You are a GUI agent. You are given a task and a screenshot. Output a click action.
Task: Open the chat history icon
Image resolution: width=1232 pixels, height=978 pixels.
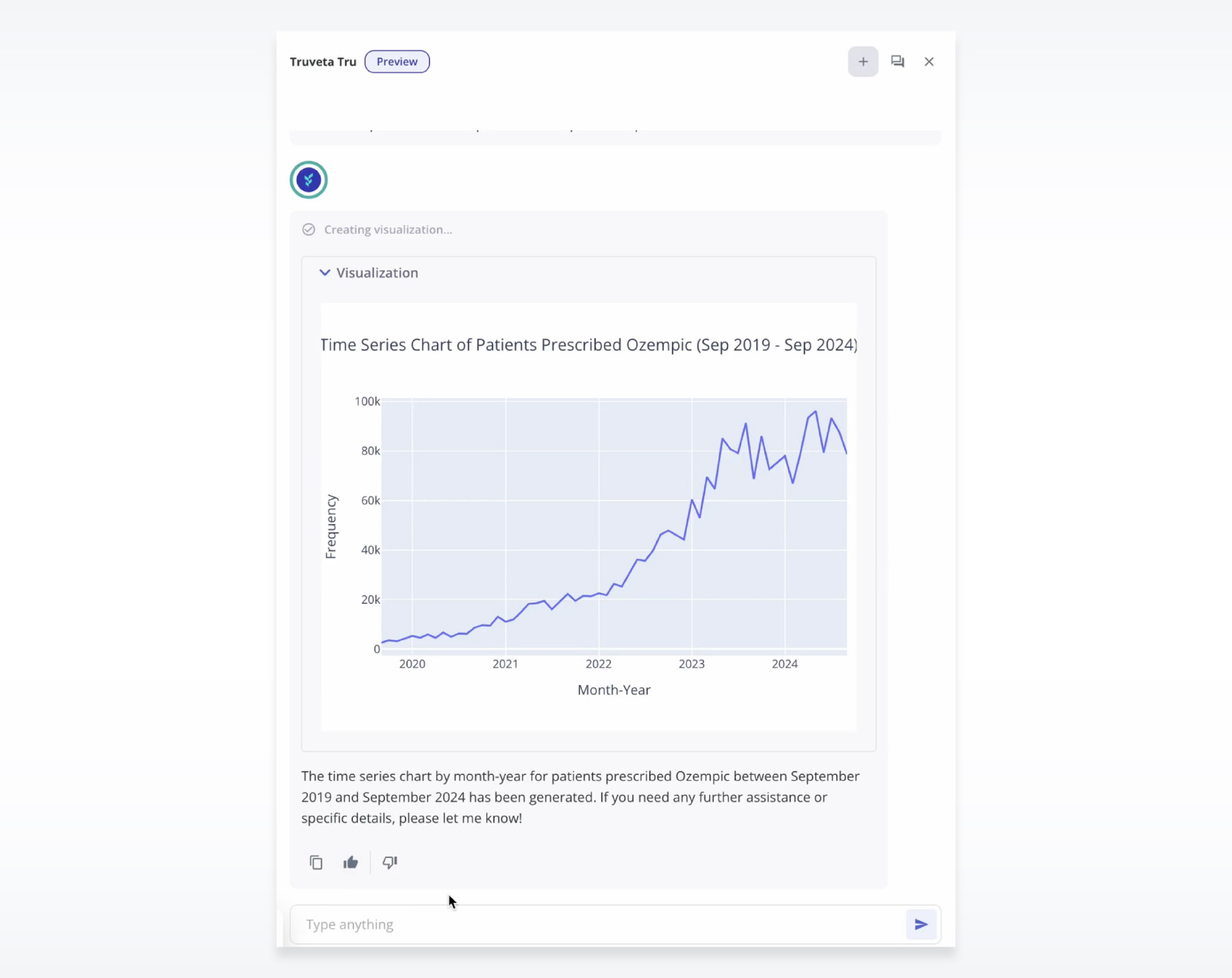(x=897, y=62)
